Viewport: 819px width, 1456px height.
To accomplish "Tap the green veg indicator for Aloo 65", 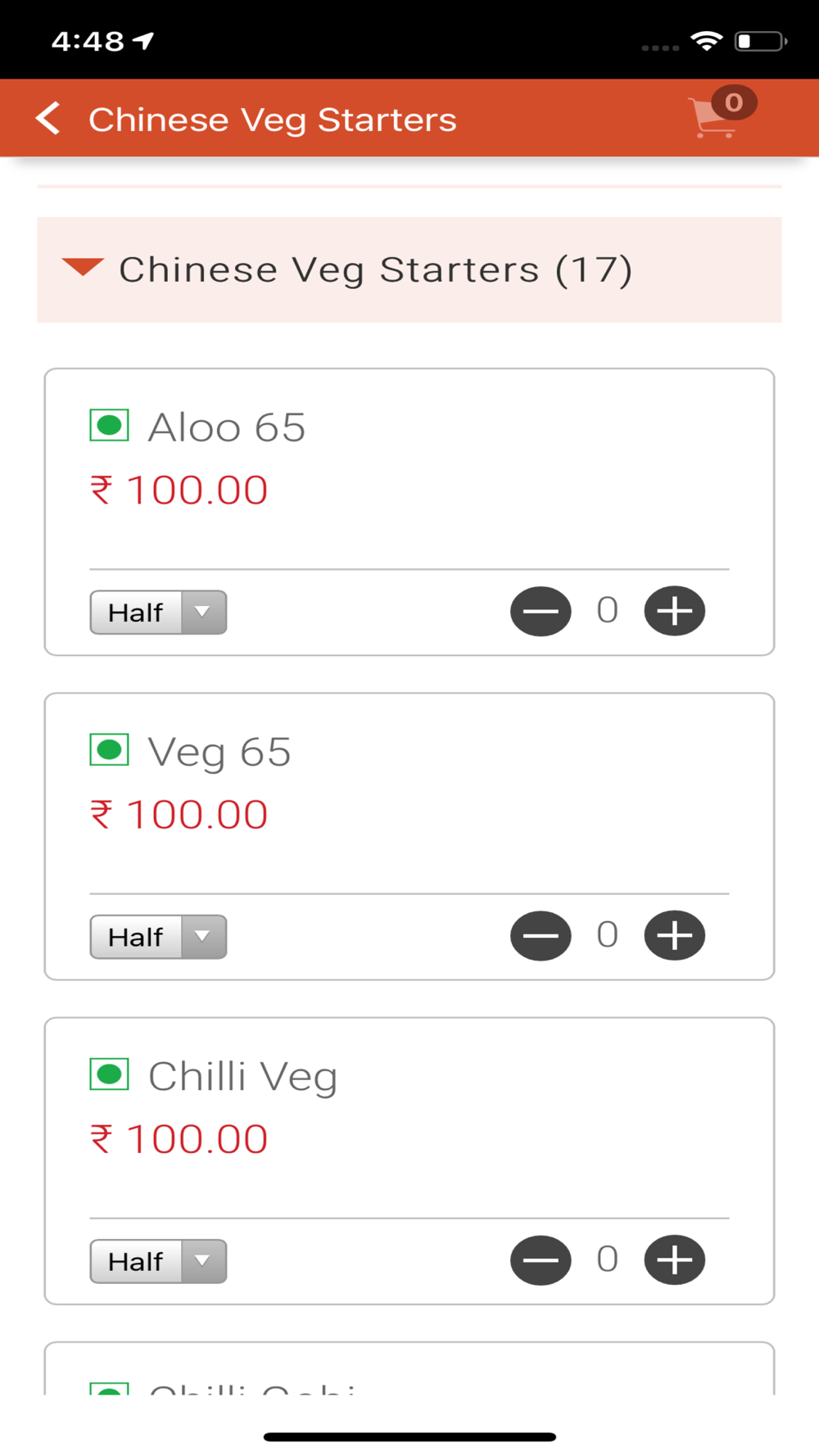I will tap(109, 426).
